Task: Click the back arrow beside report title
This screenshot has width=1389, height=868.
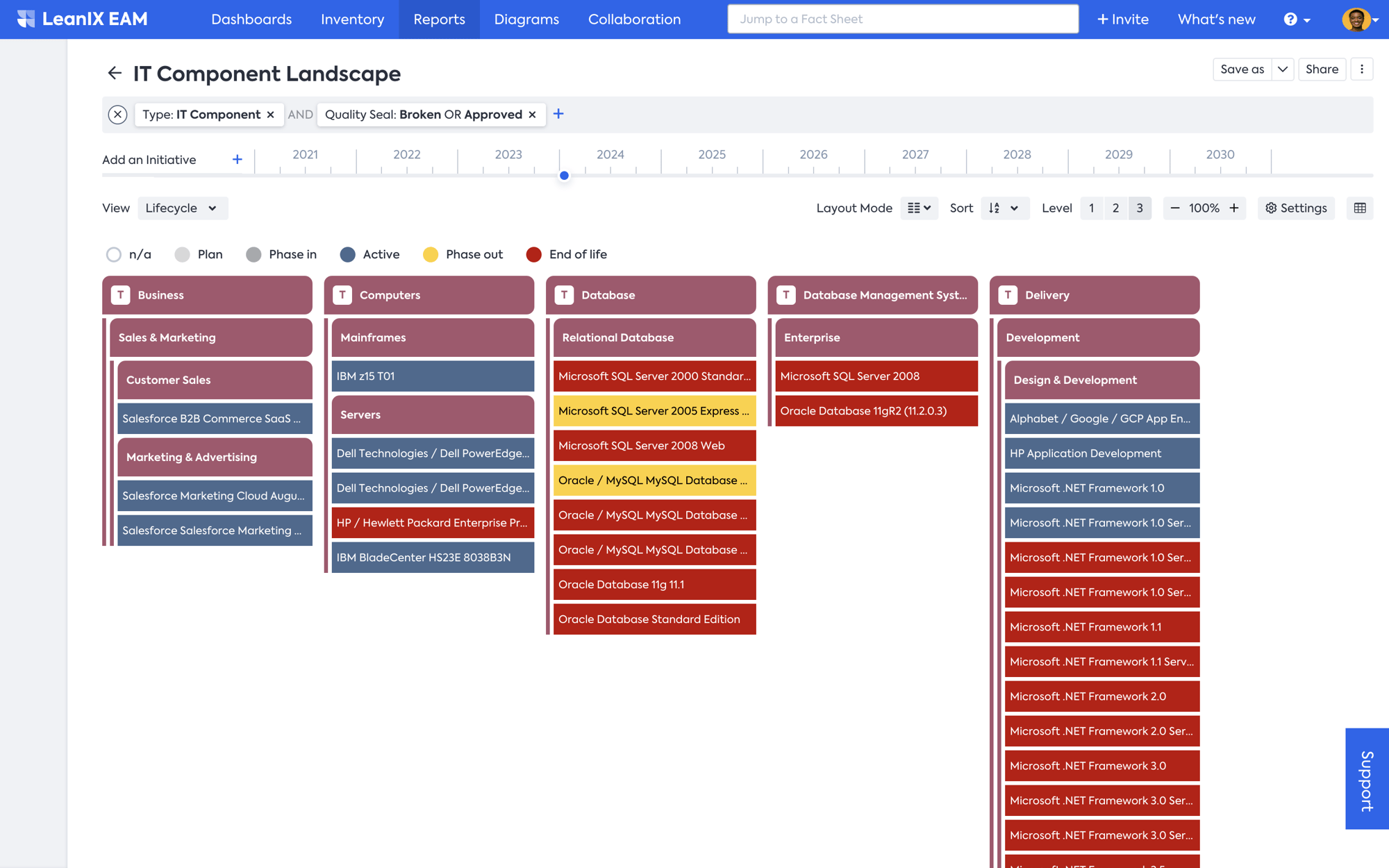Action: pos(115,73)
